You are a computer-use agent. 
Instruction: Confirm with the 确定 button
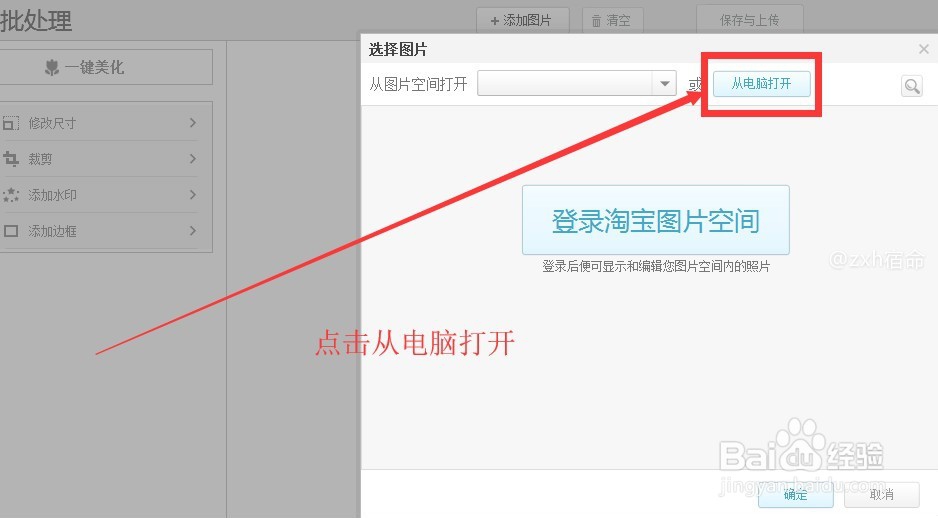point(796,495)
